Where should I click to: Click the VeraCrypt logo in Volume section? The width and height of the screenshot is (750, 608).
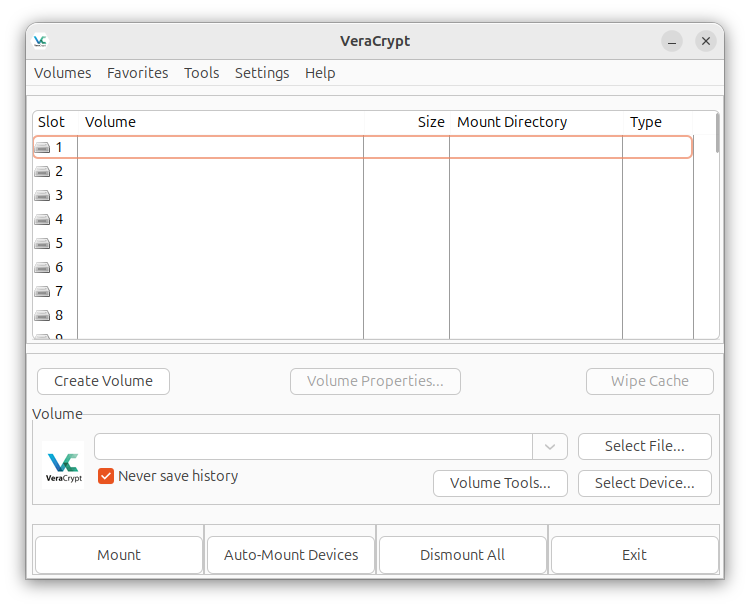pos(63,465)
